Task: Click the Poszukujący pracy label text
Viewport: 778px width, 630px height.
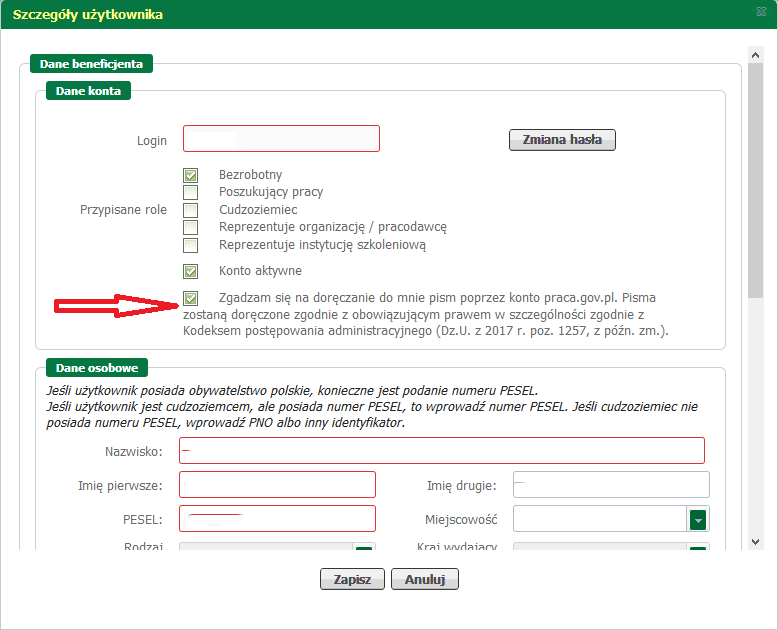Action: (271, 192)
